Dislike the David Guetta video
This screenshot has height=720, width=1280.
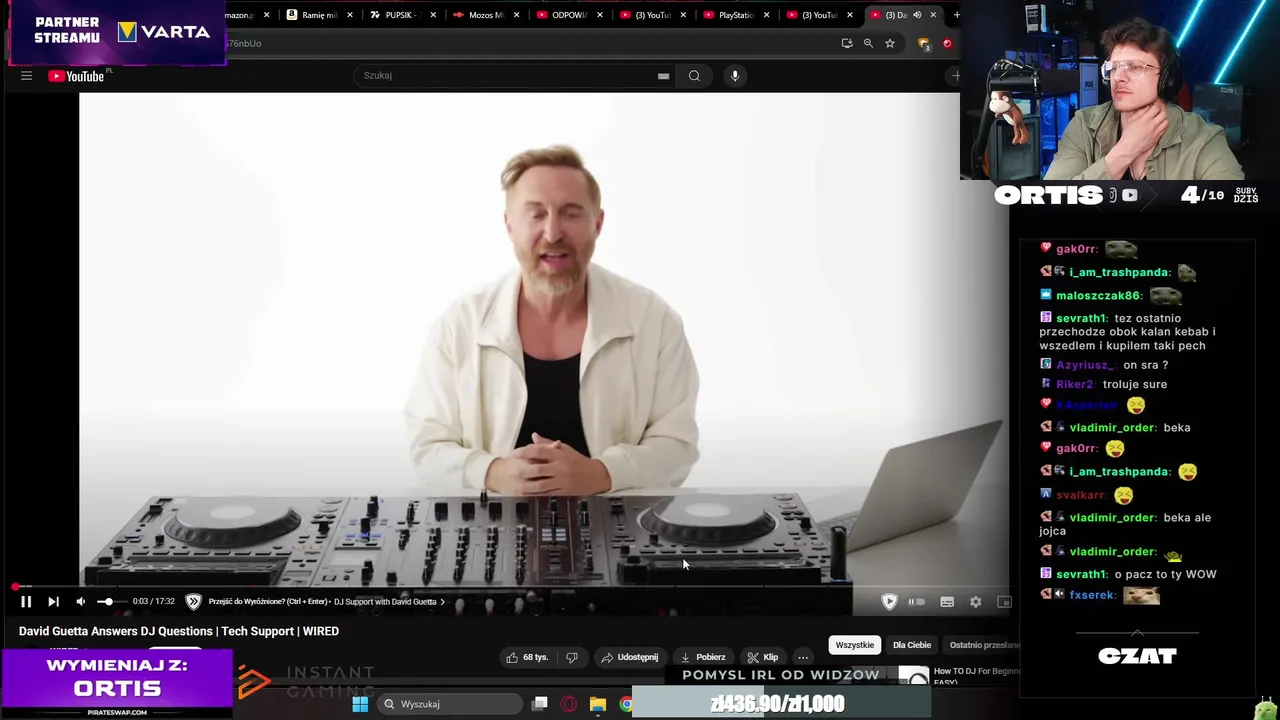tap(572, 657)
